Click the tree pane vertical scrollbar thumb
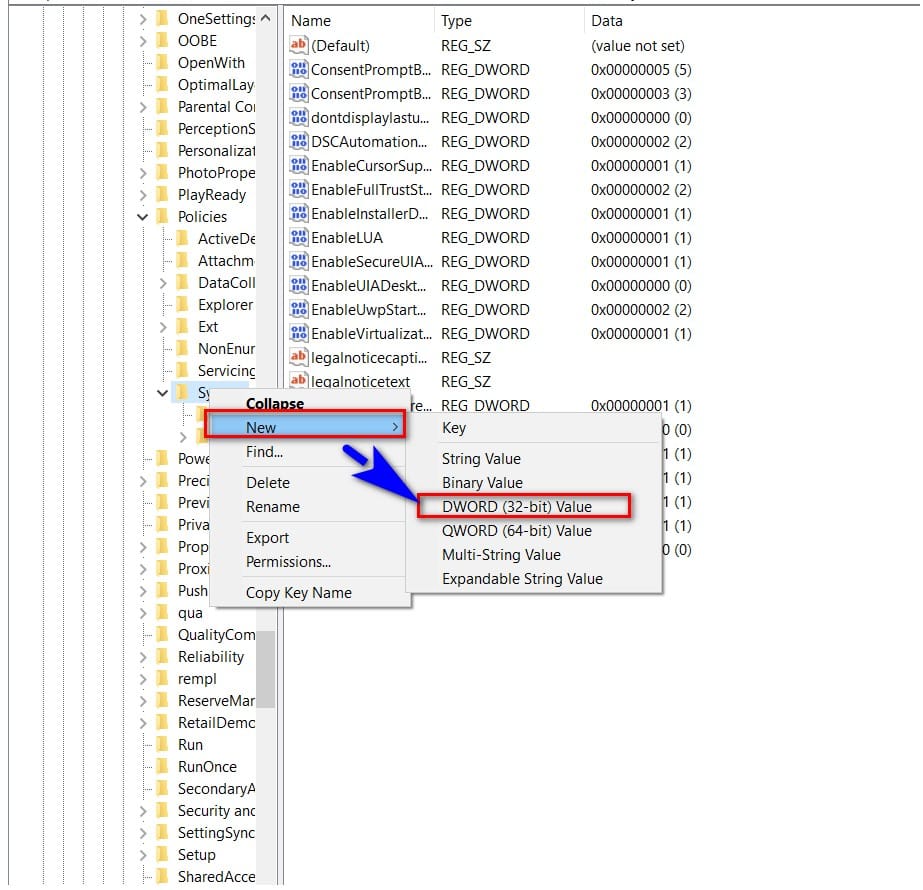This screenshot has width=923, height=890. (265, 669)
